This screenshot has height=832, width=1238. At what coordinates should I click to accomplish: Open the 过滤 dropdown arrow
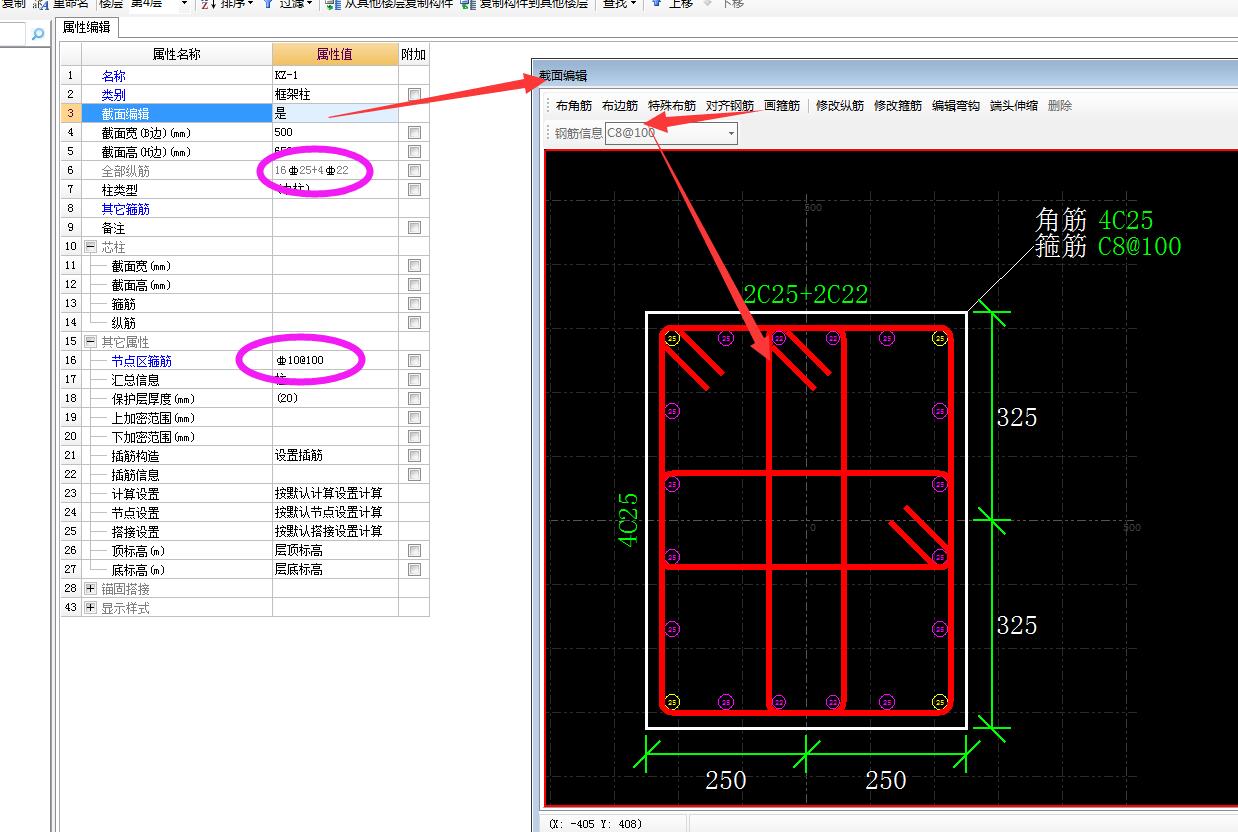(311, 4)
